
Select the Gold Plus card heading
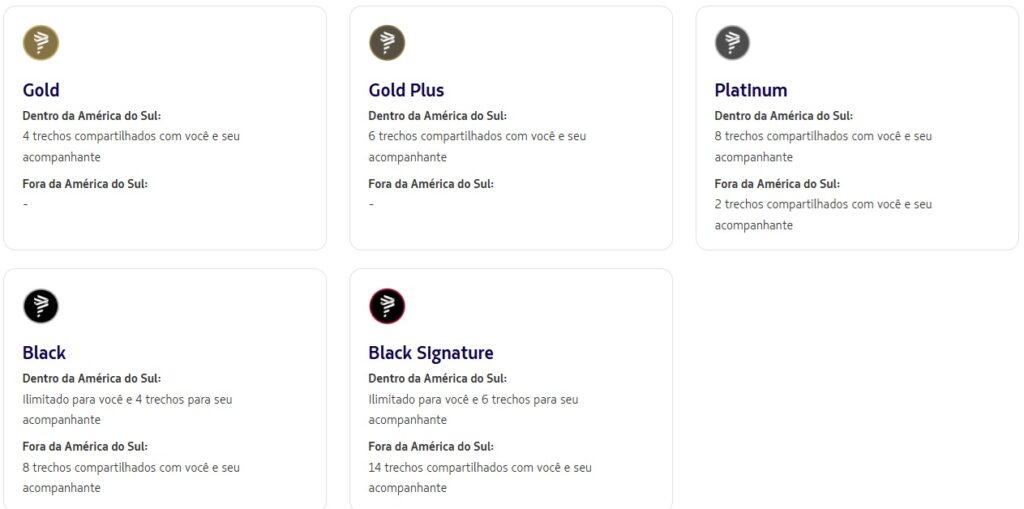406,90
